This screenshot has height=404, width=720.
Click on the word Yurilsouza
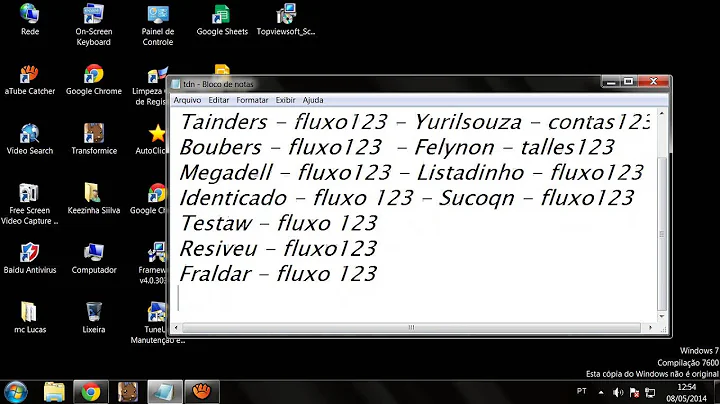click(x=468, y=122)
